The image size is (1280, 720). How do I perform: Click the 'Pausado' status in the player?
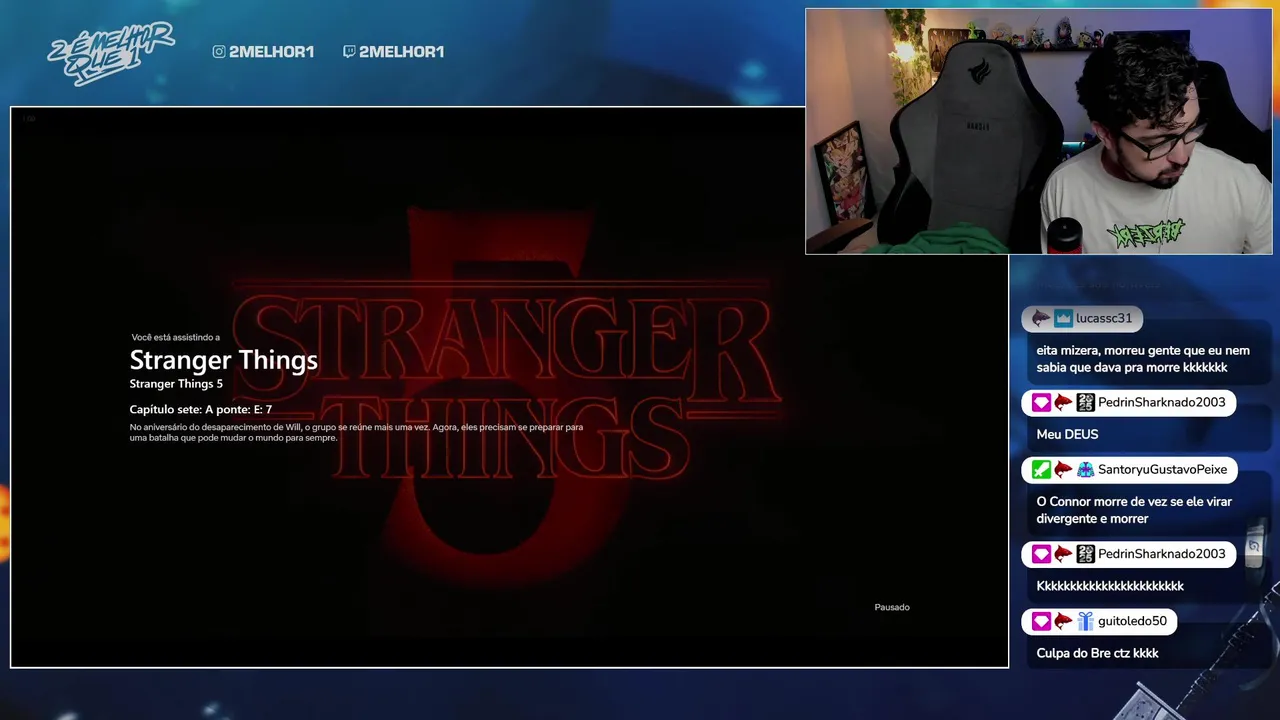[892, 607]
